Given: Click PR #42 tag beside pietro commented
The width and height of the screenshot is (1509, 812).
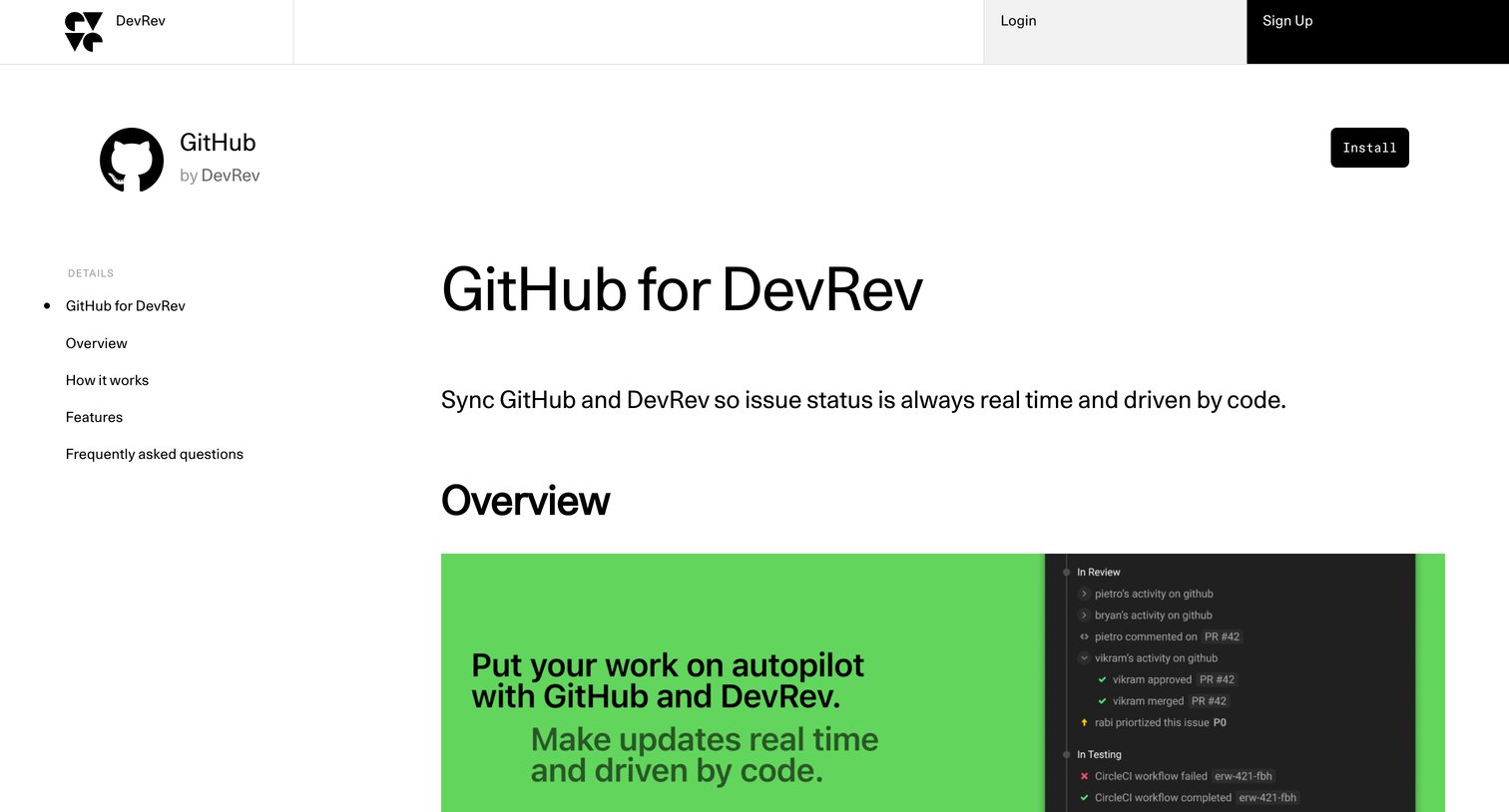Looking at the screenshot, I should 1222,636.
